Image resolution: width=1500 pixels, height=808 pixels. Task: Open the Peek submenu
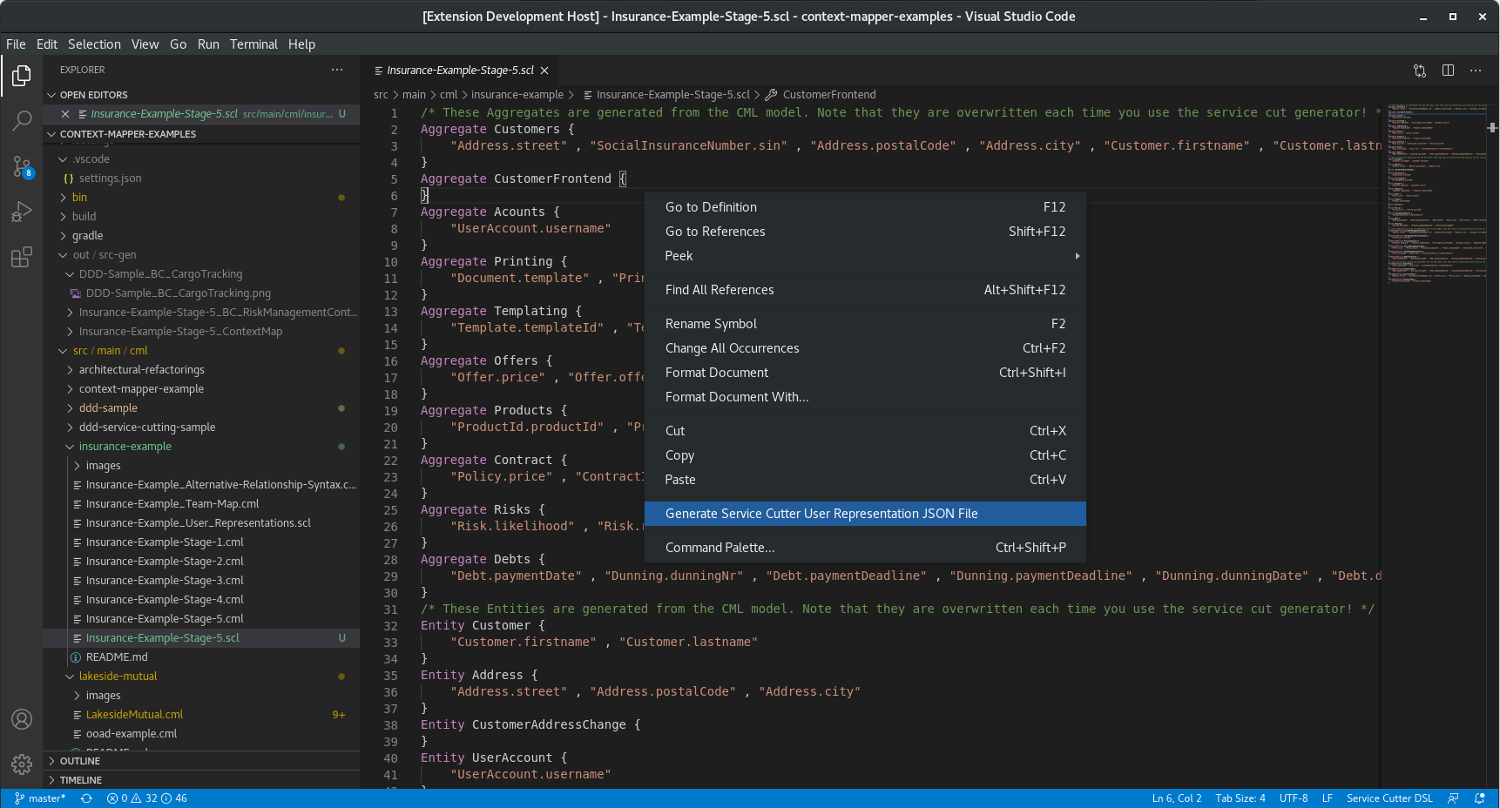(865, 256)
